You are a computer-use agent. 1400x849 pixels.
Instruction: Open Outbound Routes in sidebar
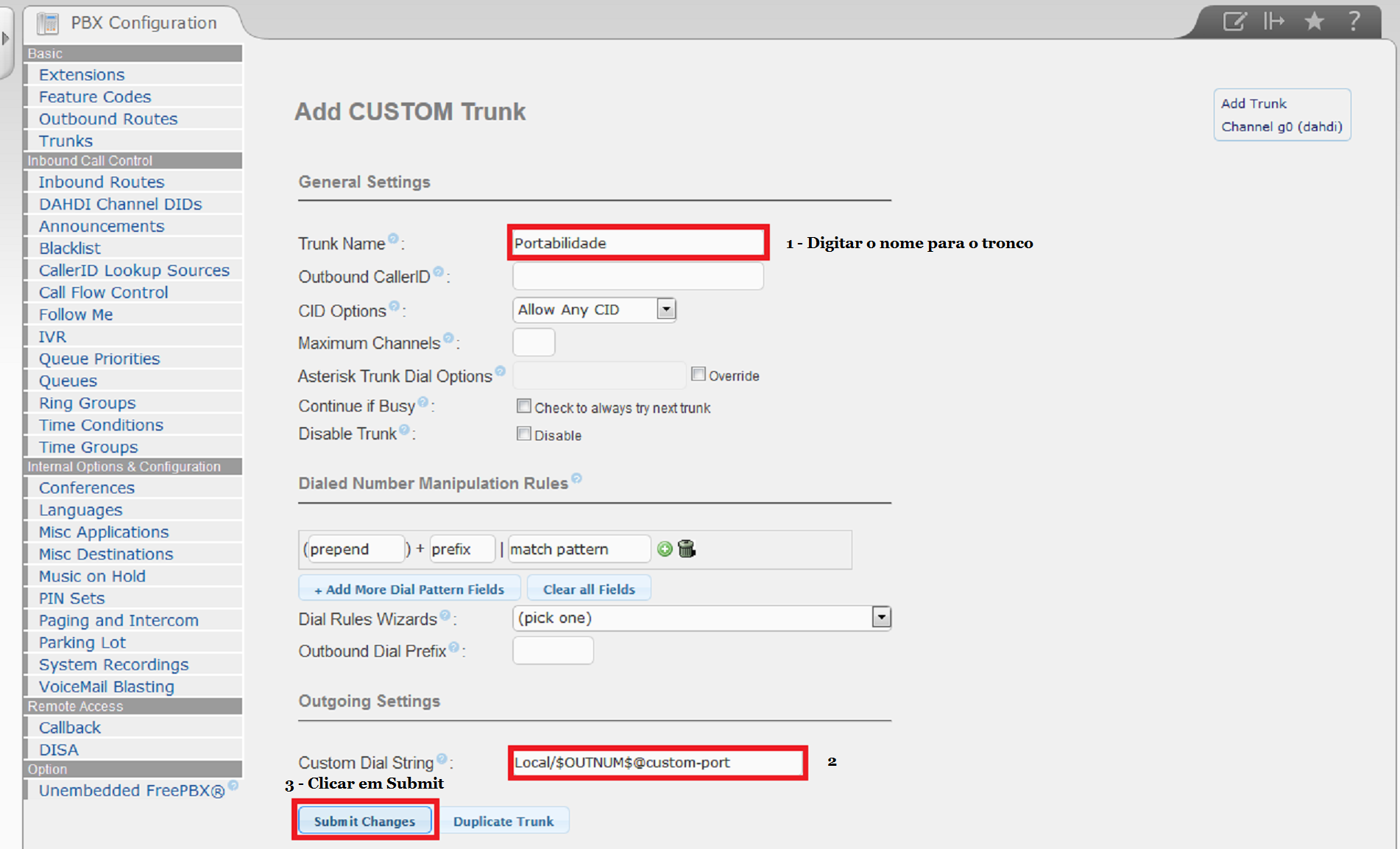108,119
